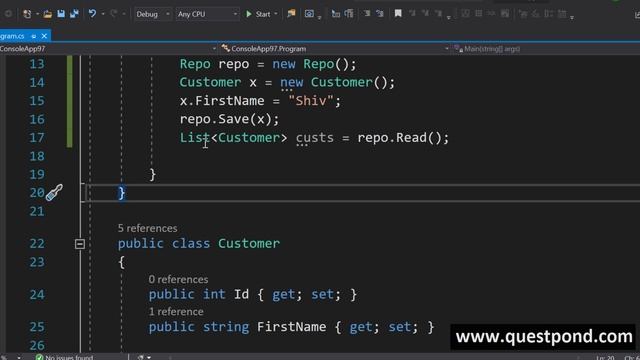Click the 'No issues found' status indicator
The width and height of the screenshot is (640, 360).
click(65, 357)
